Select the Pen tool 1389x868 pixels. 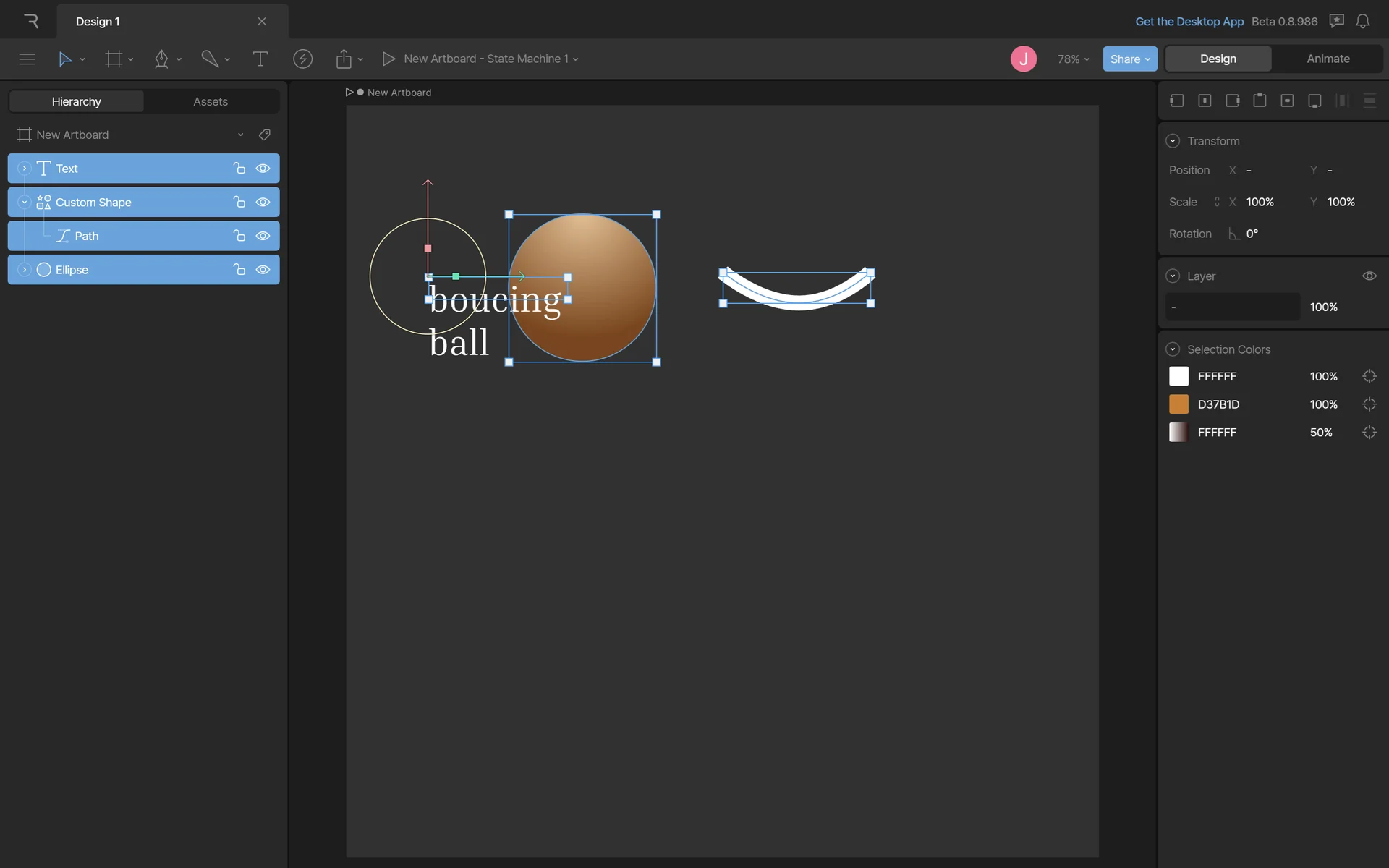click(x=161, y=59)
